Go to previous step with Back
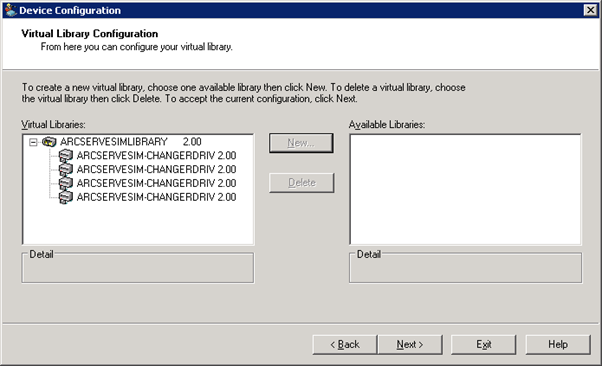The image size is (602, 366). [x=345, y=344]
